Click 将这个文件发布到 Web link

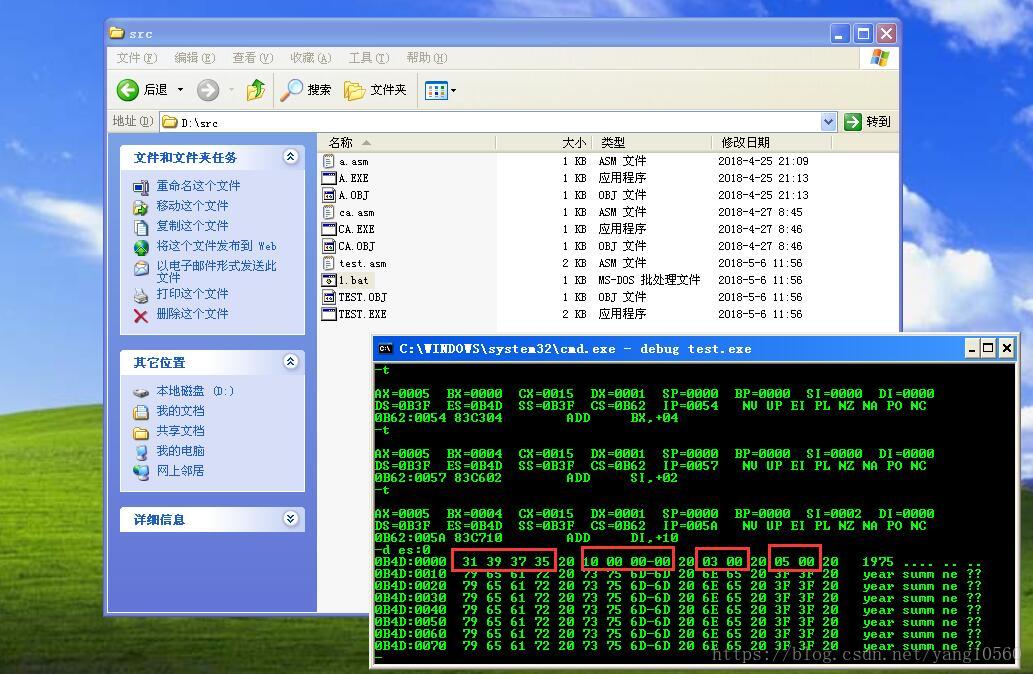pyautogui.click(x=217, y=246)
